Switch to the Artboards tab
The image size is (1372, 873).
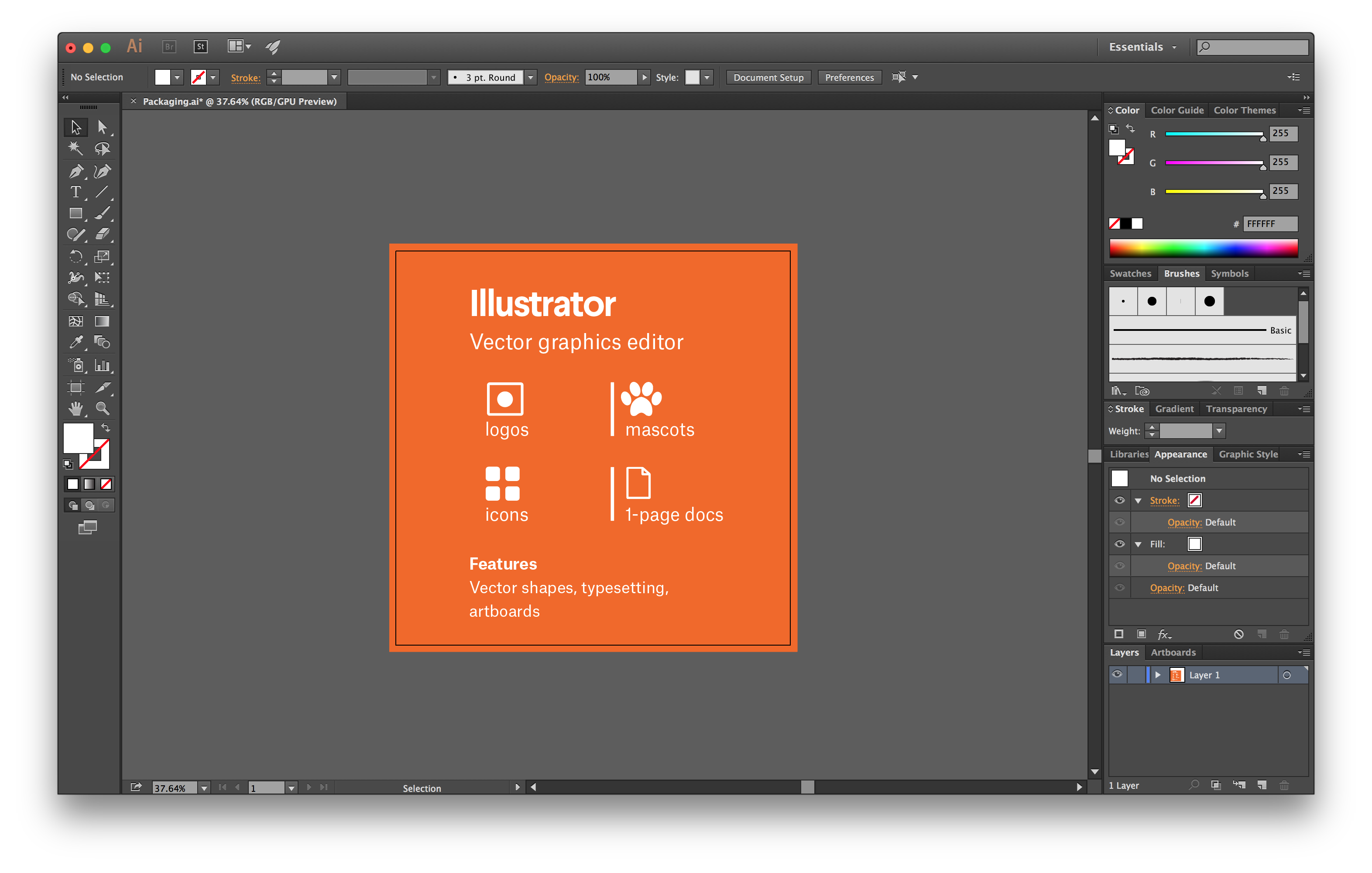click(x=1176, y=652)
